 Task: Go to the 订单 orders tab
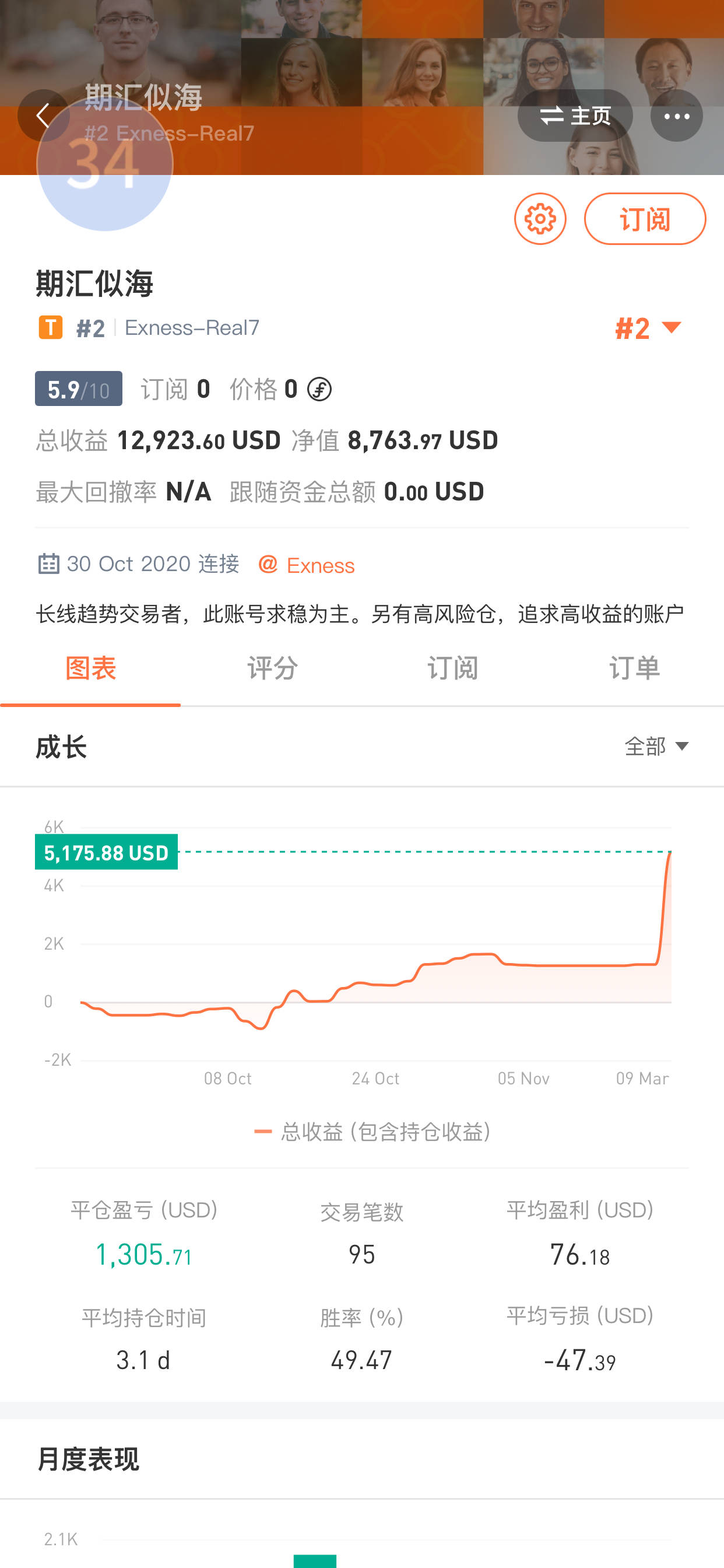tap(634, 668)
